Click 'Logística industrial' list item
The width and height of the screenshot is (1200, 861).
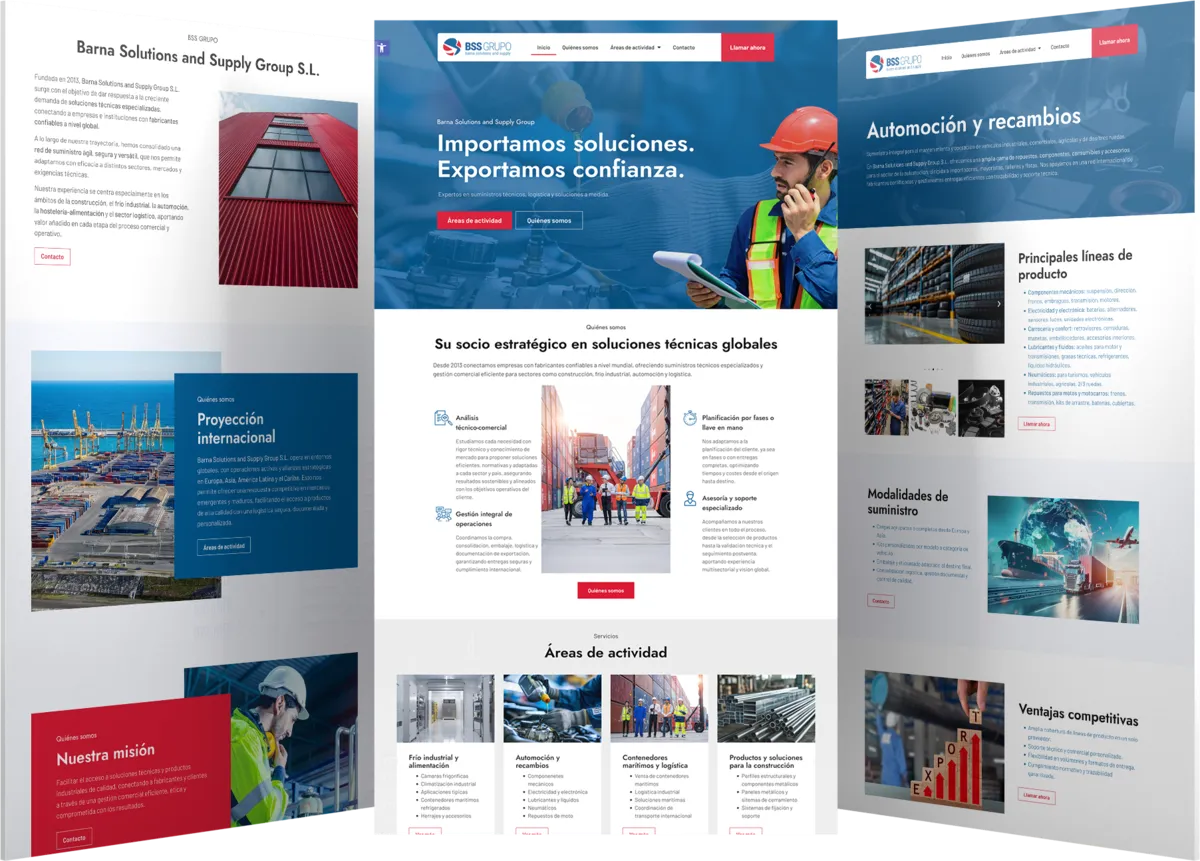655,792
